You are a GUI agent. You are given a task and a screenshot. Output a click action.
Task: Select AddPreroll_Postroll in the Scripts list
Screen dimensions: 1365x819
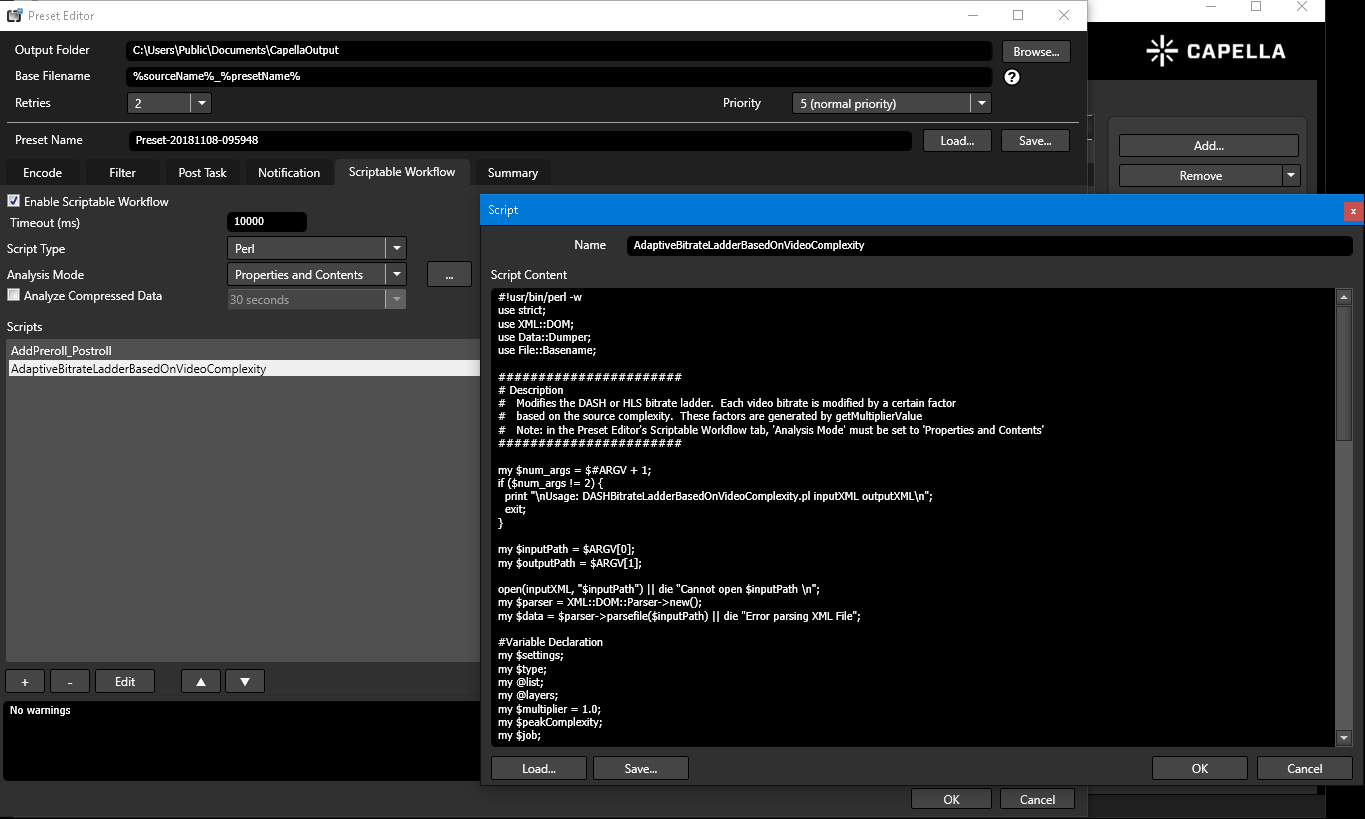(61, 351)
